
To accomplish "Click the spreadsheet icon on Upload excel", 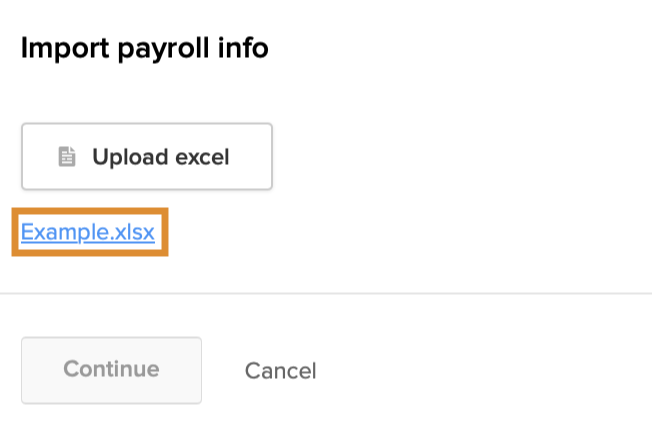I will click(x=67, y=157).
